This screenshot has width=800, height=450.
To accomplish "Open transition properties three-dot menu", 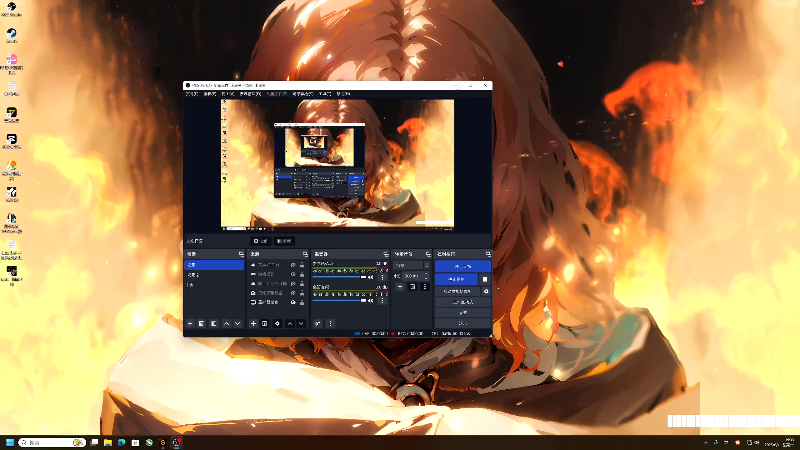I will (x=424, y=287).
